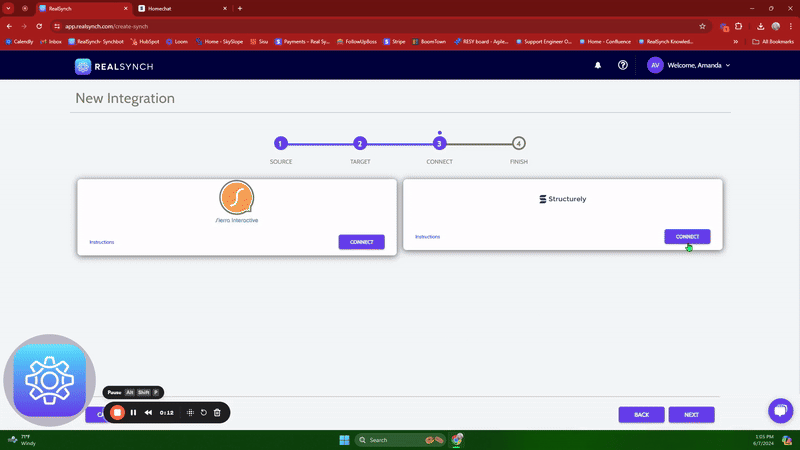Open Sierra Interactive instructions
This screenshot has width=800, height=450.
(x=102, y=242)
